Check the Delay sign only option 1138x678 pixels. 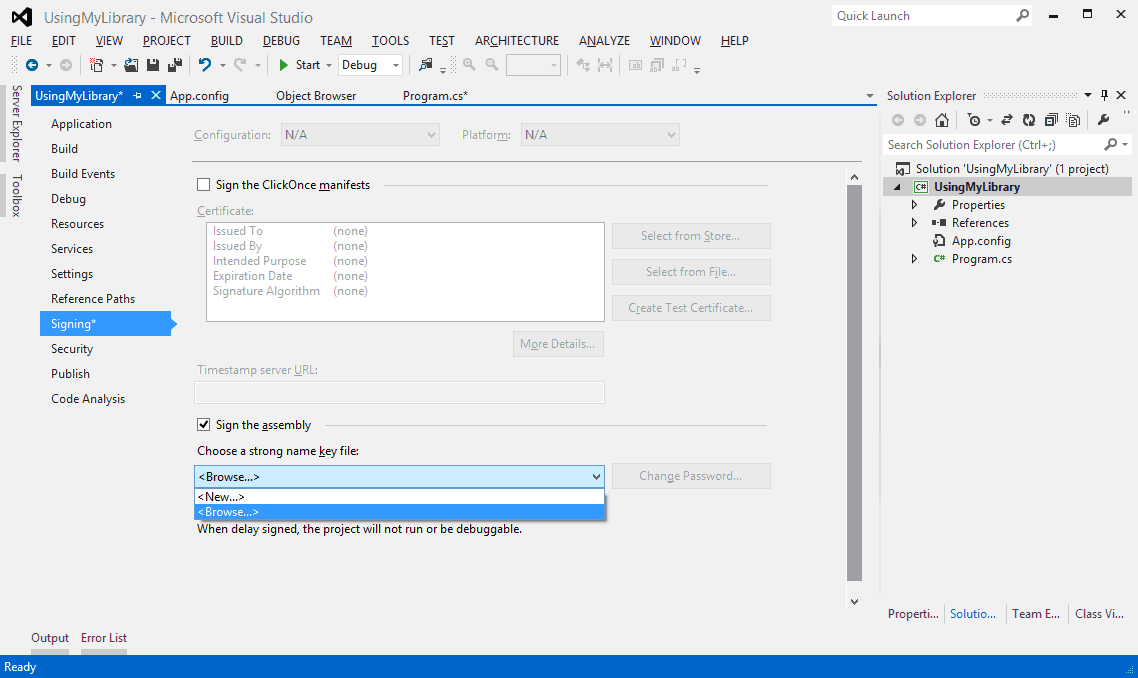(204, 505)
